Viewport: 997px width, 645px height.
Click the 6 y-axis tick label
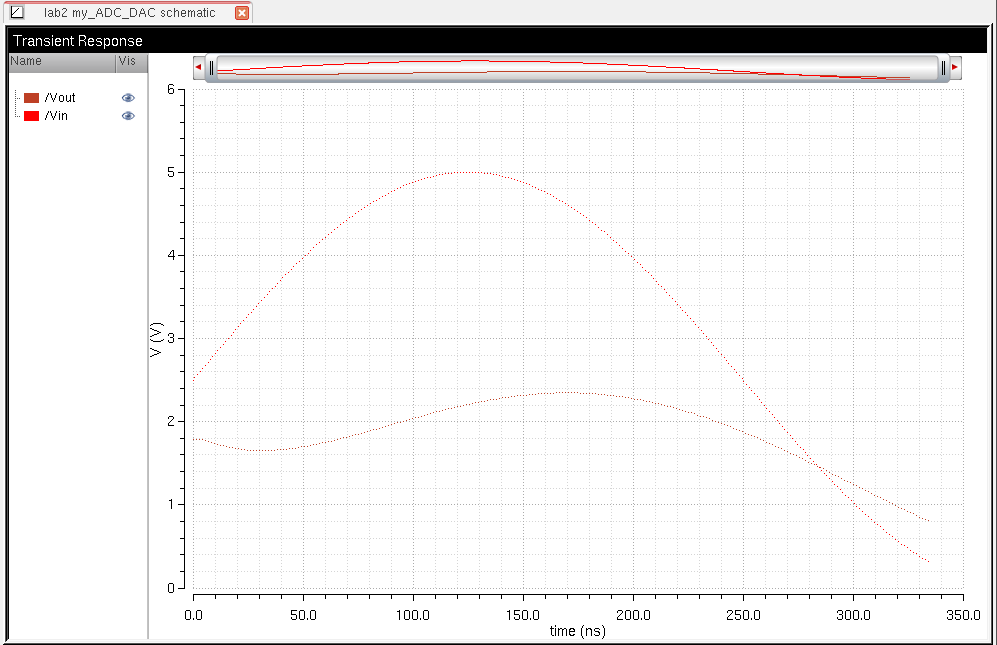(x=170, y=90)
